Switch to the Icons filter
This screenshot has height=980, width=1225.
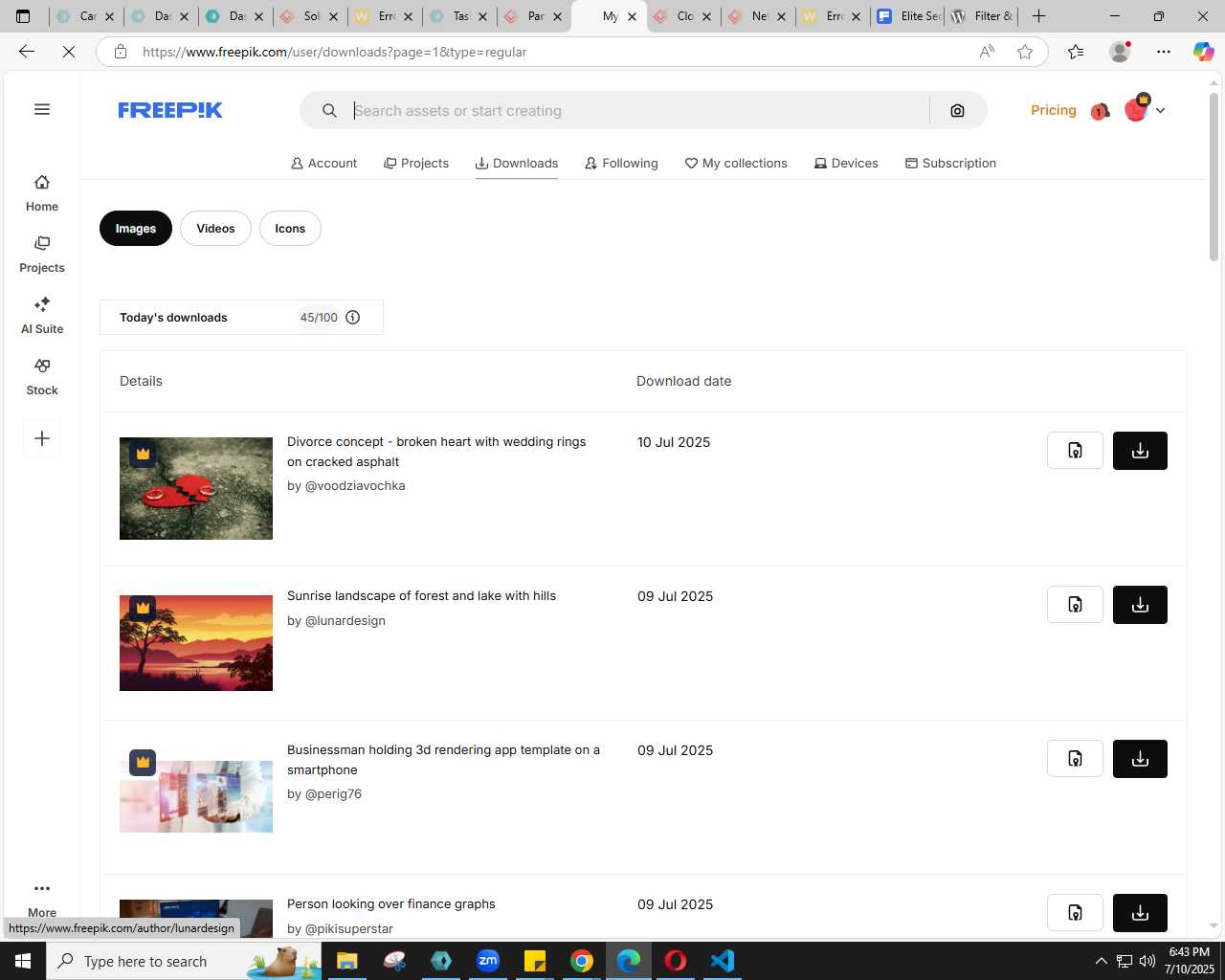[290, 229]
